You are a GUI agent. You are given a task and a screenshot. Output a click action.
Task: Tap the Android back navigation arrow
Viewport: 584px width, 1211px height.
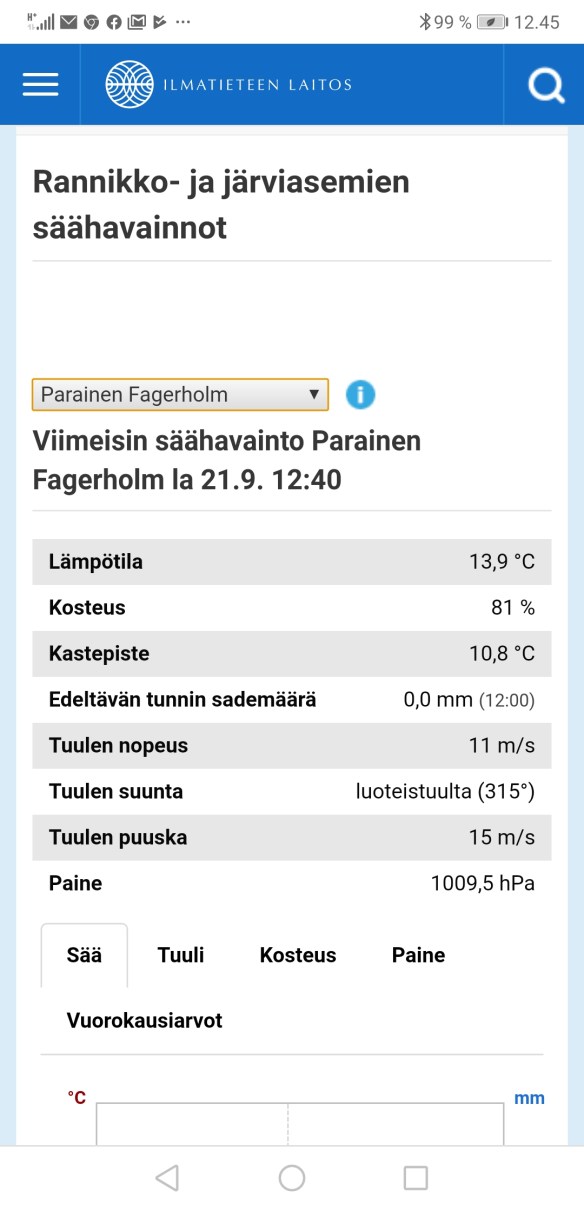[x=166, y=1178]
